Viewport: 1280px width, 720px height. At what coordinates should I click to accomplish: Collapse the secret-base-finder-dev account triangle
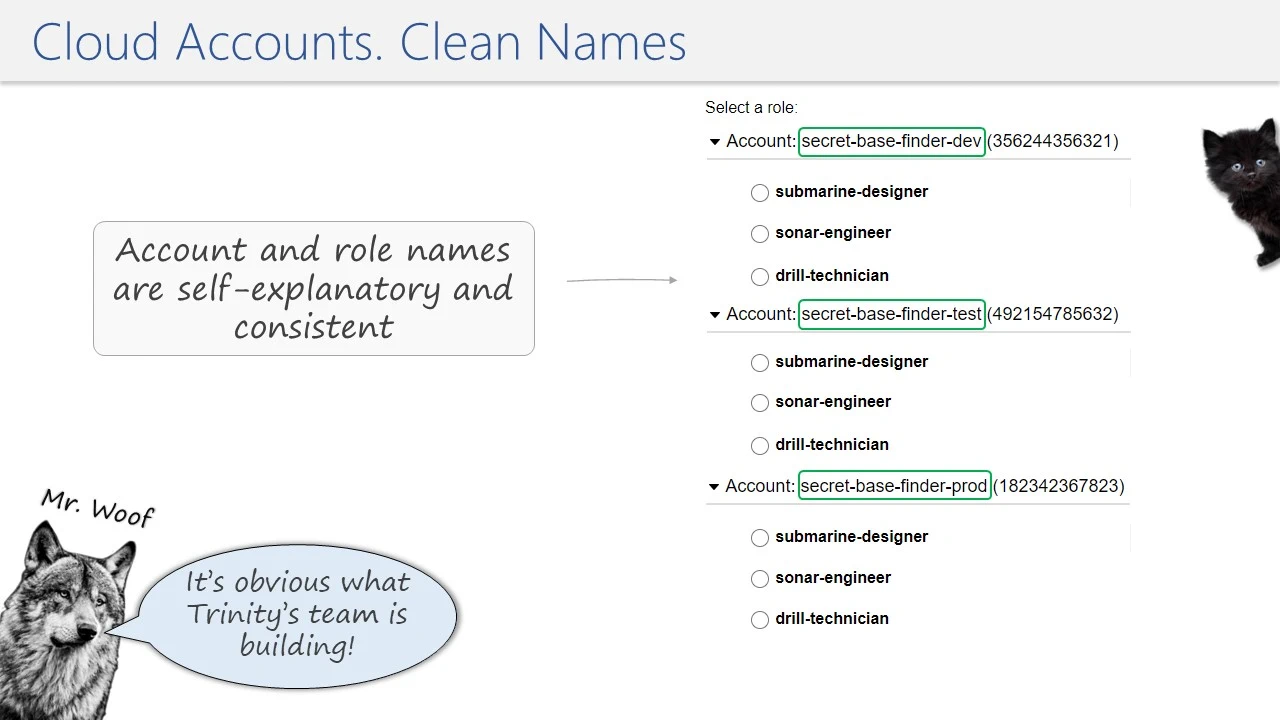coord(714,142)
